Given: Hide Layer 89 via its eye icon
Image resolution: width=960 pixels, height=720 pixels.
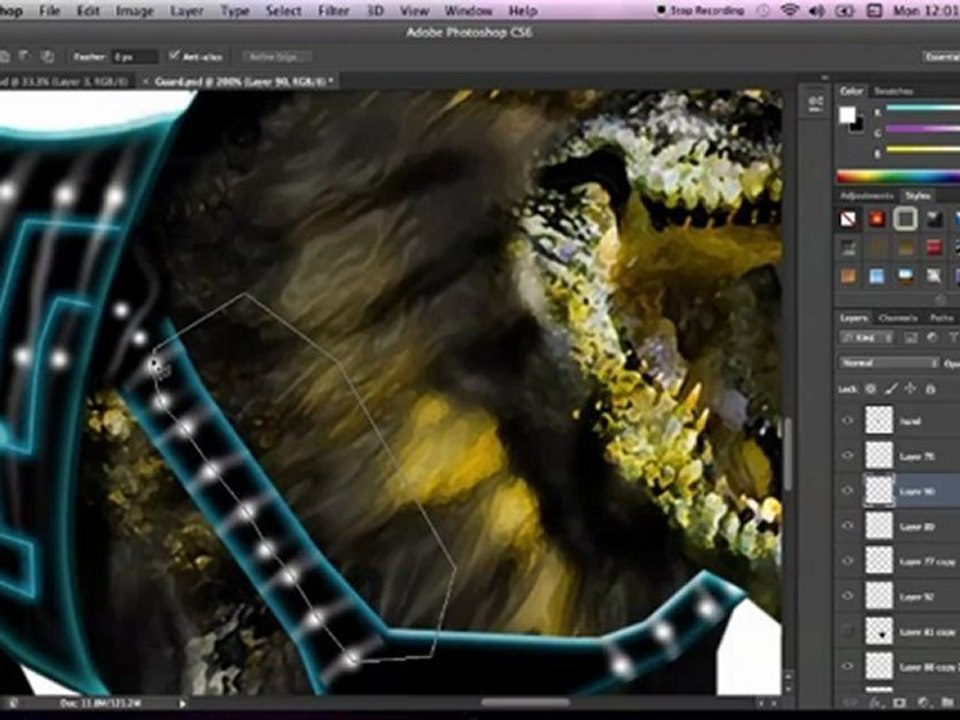Looking at the screenshot, I should [848, 525].
